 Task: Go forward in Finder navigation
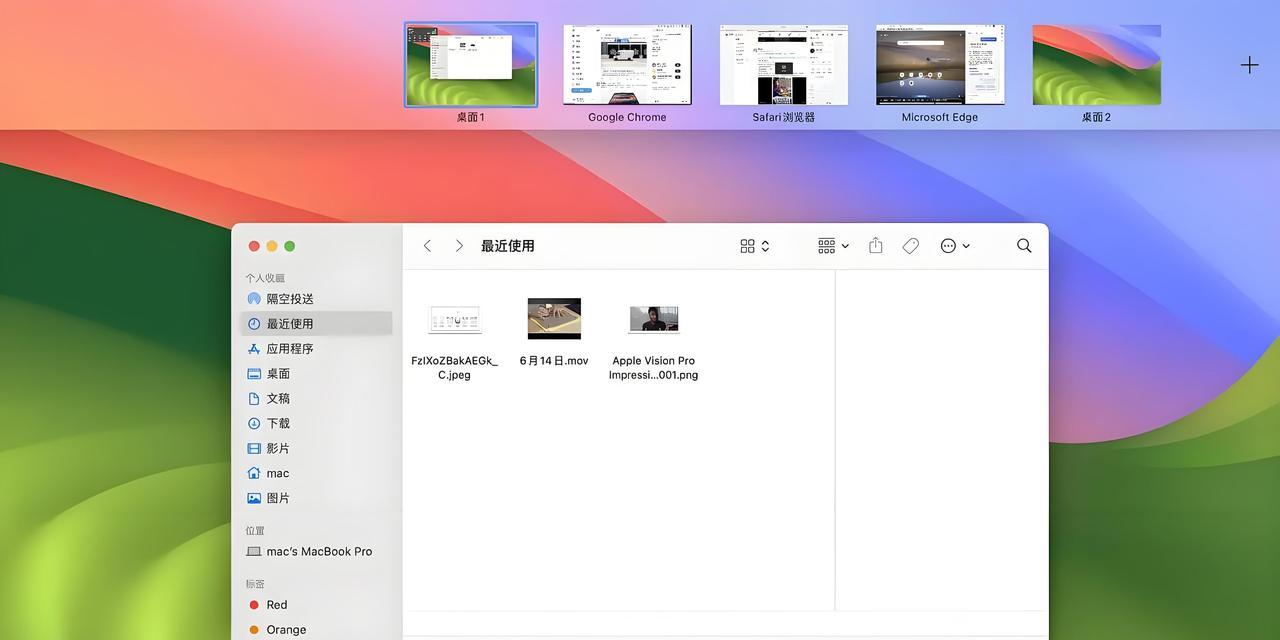coord(459,245)
